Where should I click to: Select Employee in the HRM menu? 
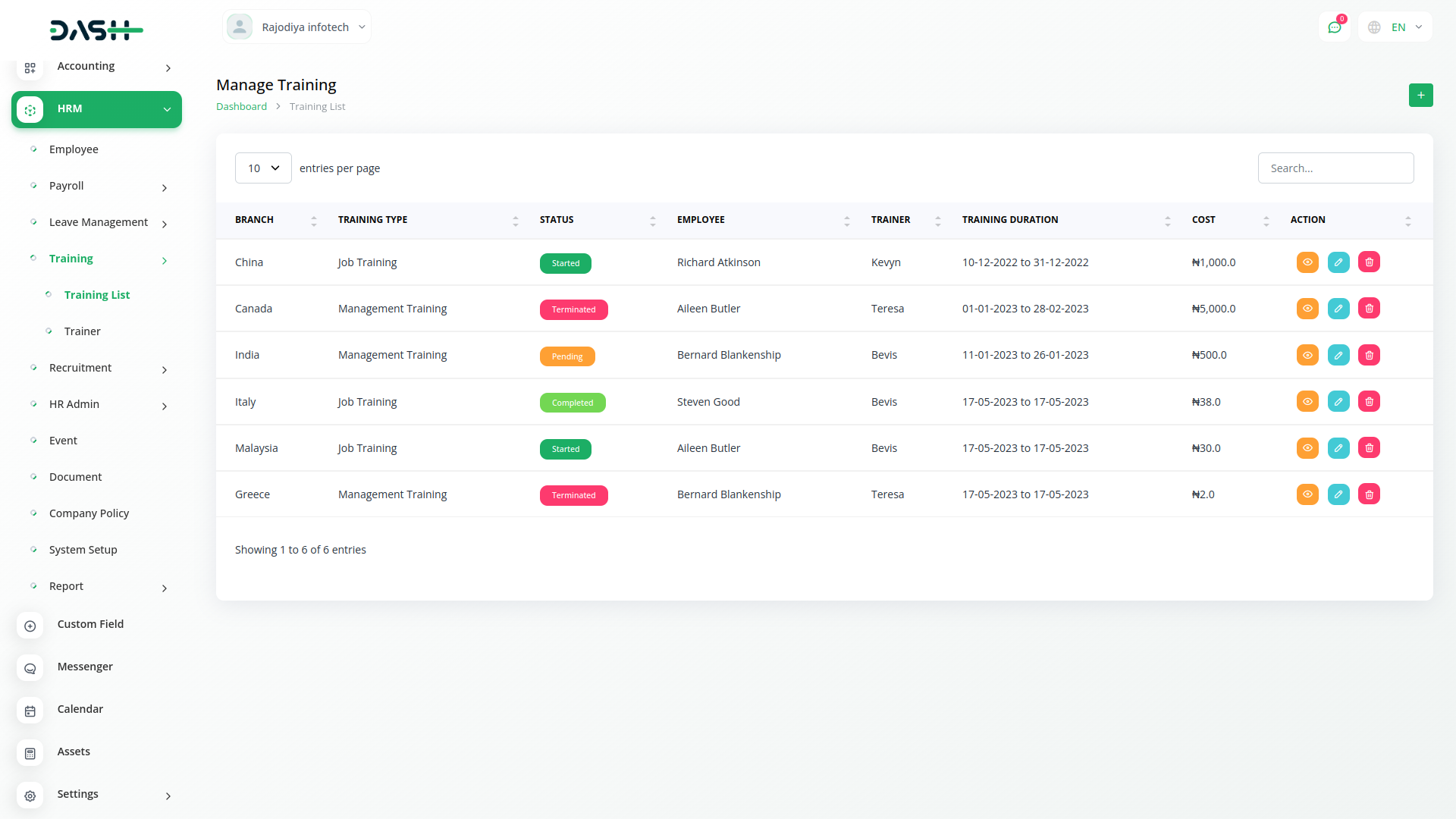74,149
